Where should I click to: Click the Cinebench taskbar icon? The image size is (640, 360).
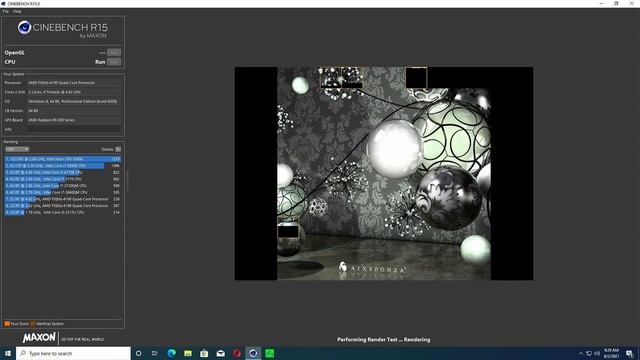(253, 353)
